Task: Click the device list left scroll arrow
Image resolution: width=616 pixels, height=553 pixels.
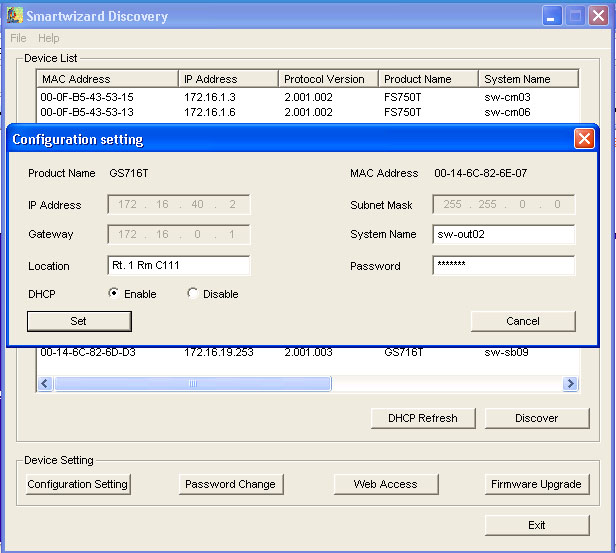Action: pos(45,383)
